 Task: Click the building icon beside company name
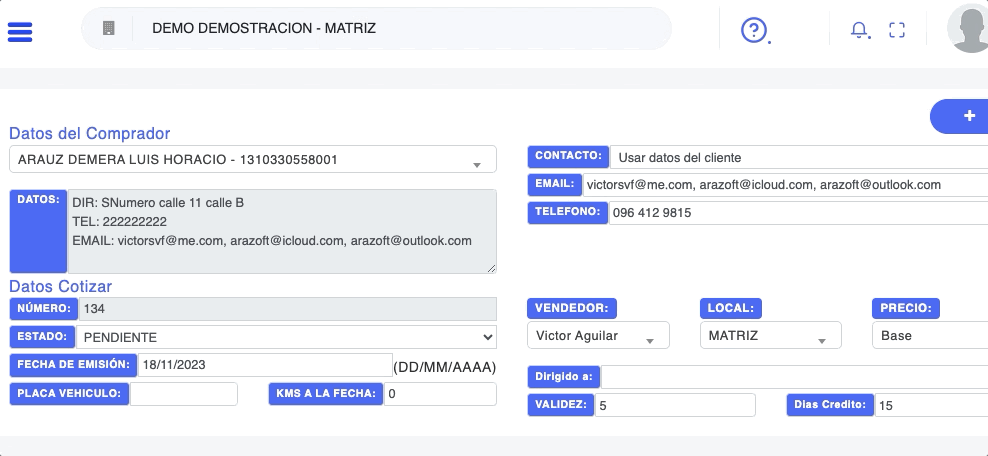109,29
